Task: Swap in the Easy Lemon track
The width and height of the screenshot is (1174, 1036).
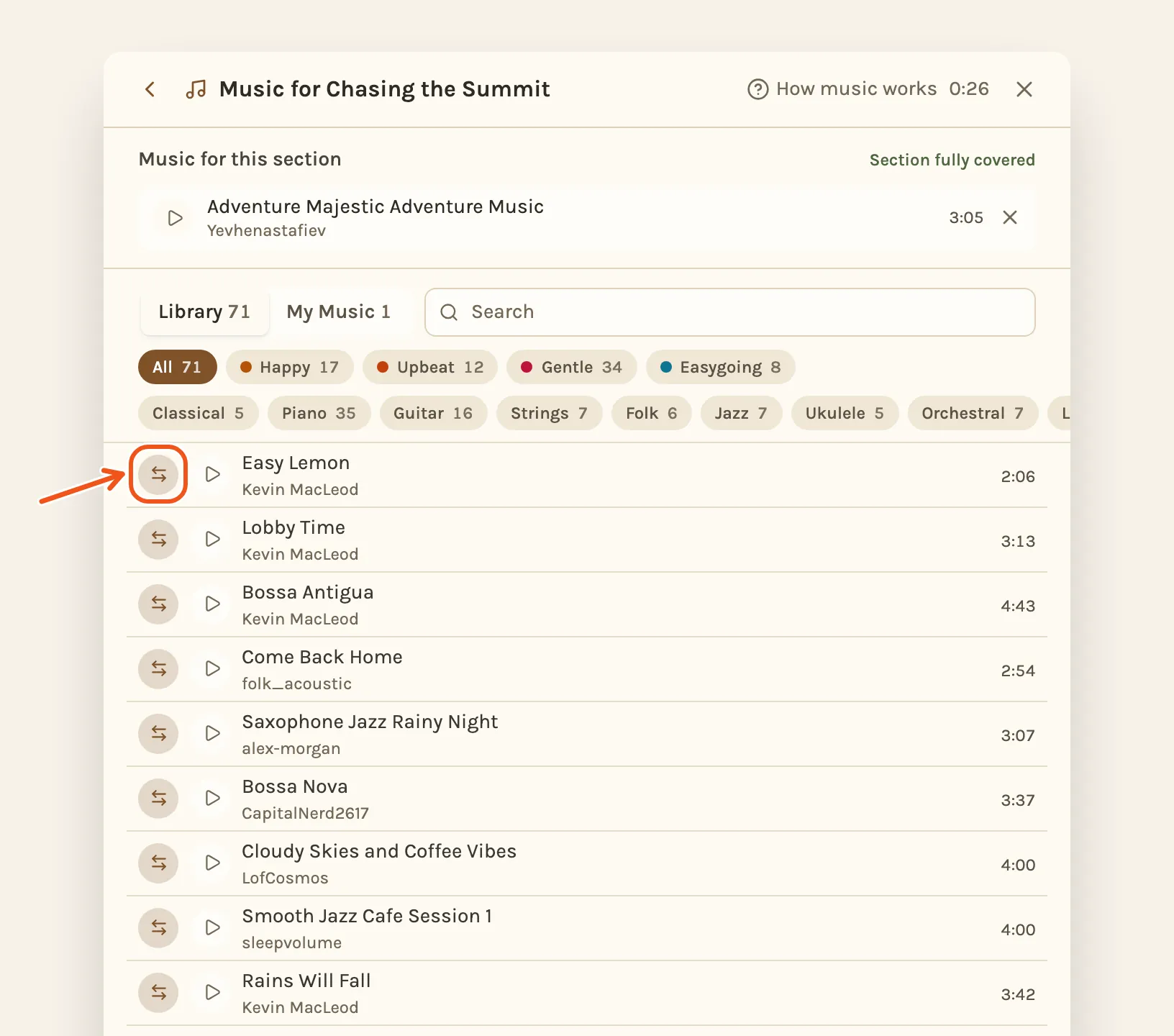Action: tap(158, 475)
